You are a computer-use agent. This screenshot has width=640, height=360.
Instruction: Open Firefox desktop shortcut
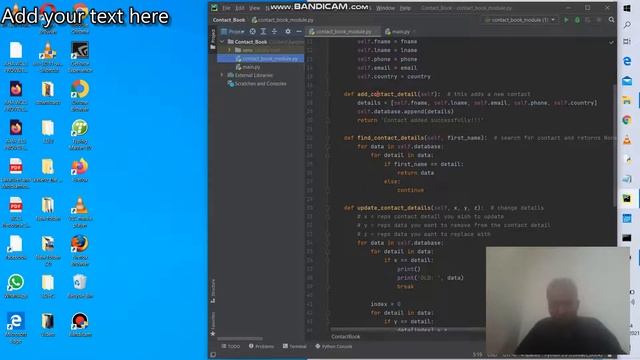[x=80, y=170]
